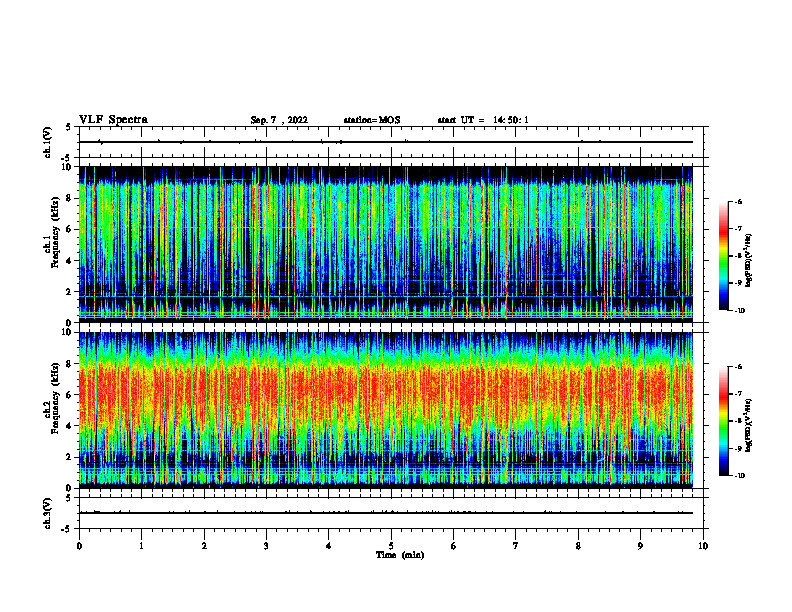Click the 'VLF Spectra' title text
The width and height of the screenshot is (792, 612).
tap(113, 120)
